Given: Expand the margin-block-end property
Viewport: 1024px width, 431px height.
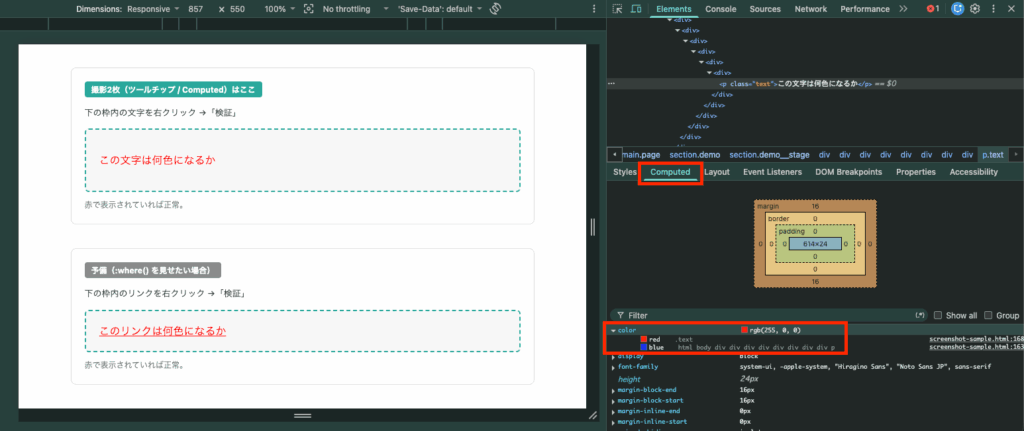Looking at the screenshot, I should pyautogui.click(x=613, y=390).
